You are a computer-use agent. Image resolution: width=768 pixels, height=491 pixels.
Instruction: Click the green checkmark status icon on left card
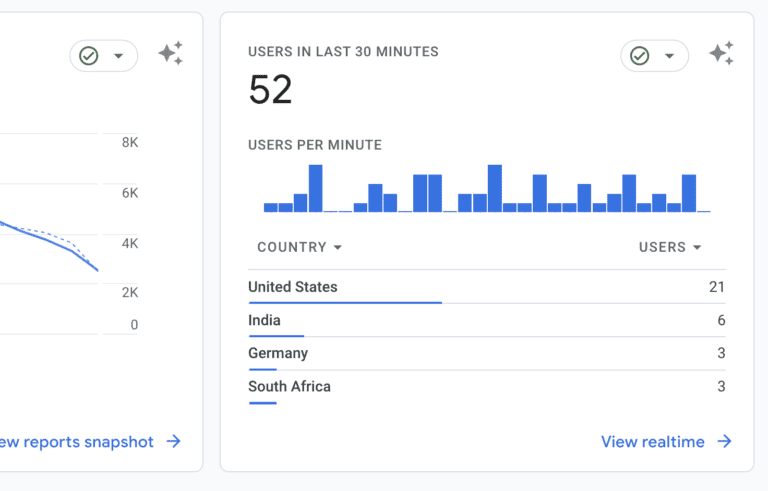pyautogui.click(x=89, y=56)
